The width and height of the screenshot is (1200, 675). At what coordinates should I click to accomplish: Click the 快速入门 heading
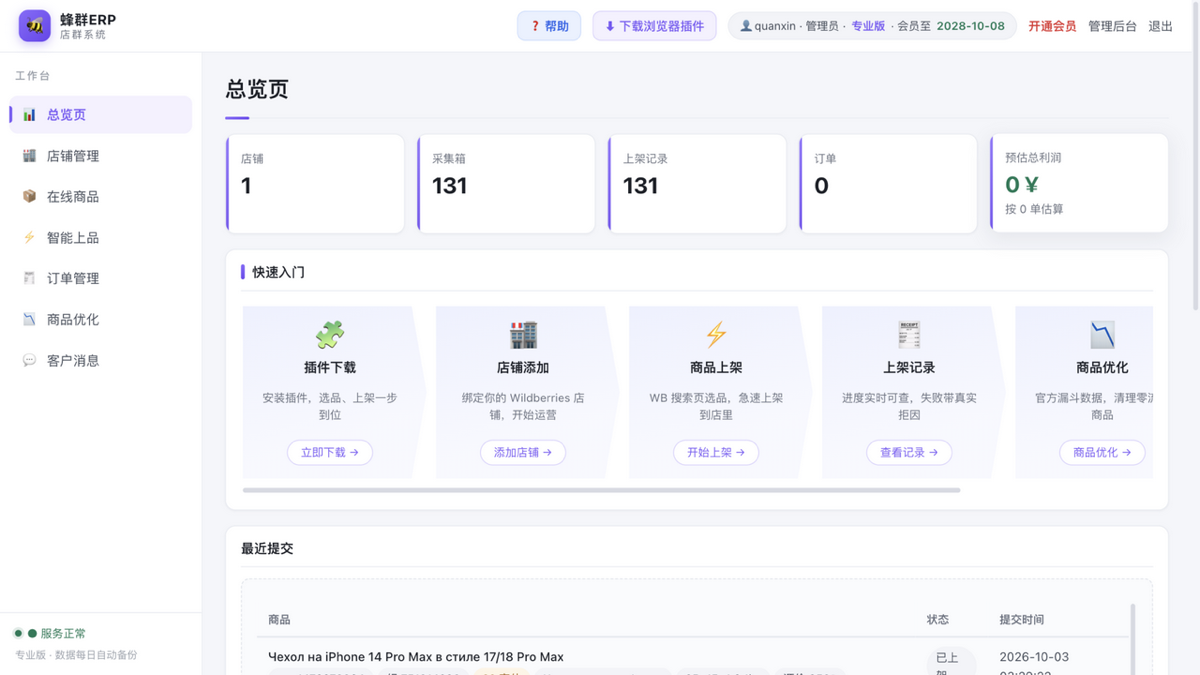pyautogui.click(x=278, y=272)
